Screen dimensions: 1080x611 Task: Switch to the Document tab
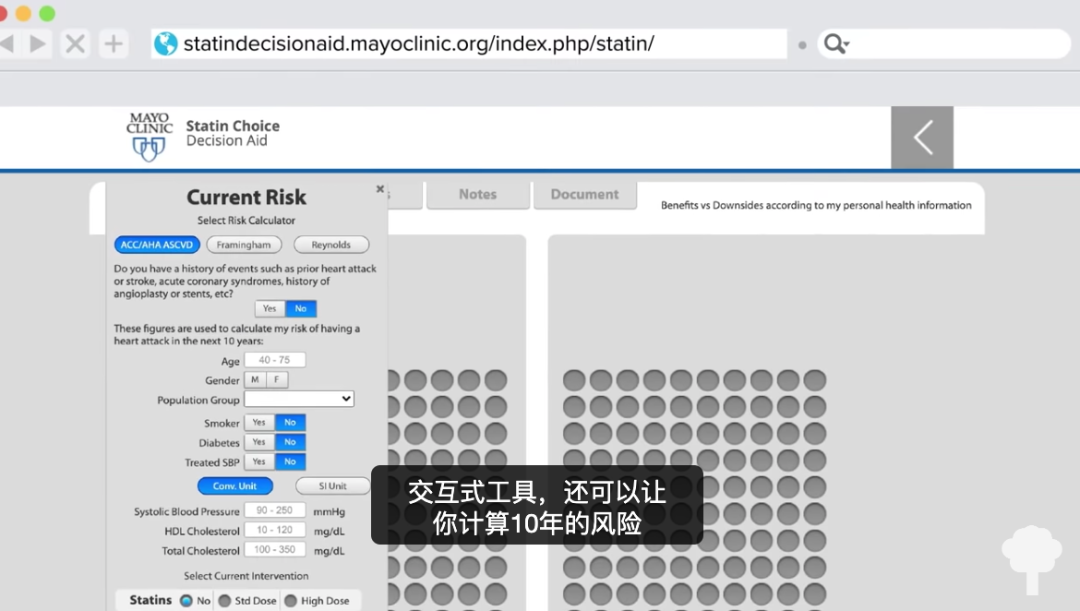585,195
